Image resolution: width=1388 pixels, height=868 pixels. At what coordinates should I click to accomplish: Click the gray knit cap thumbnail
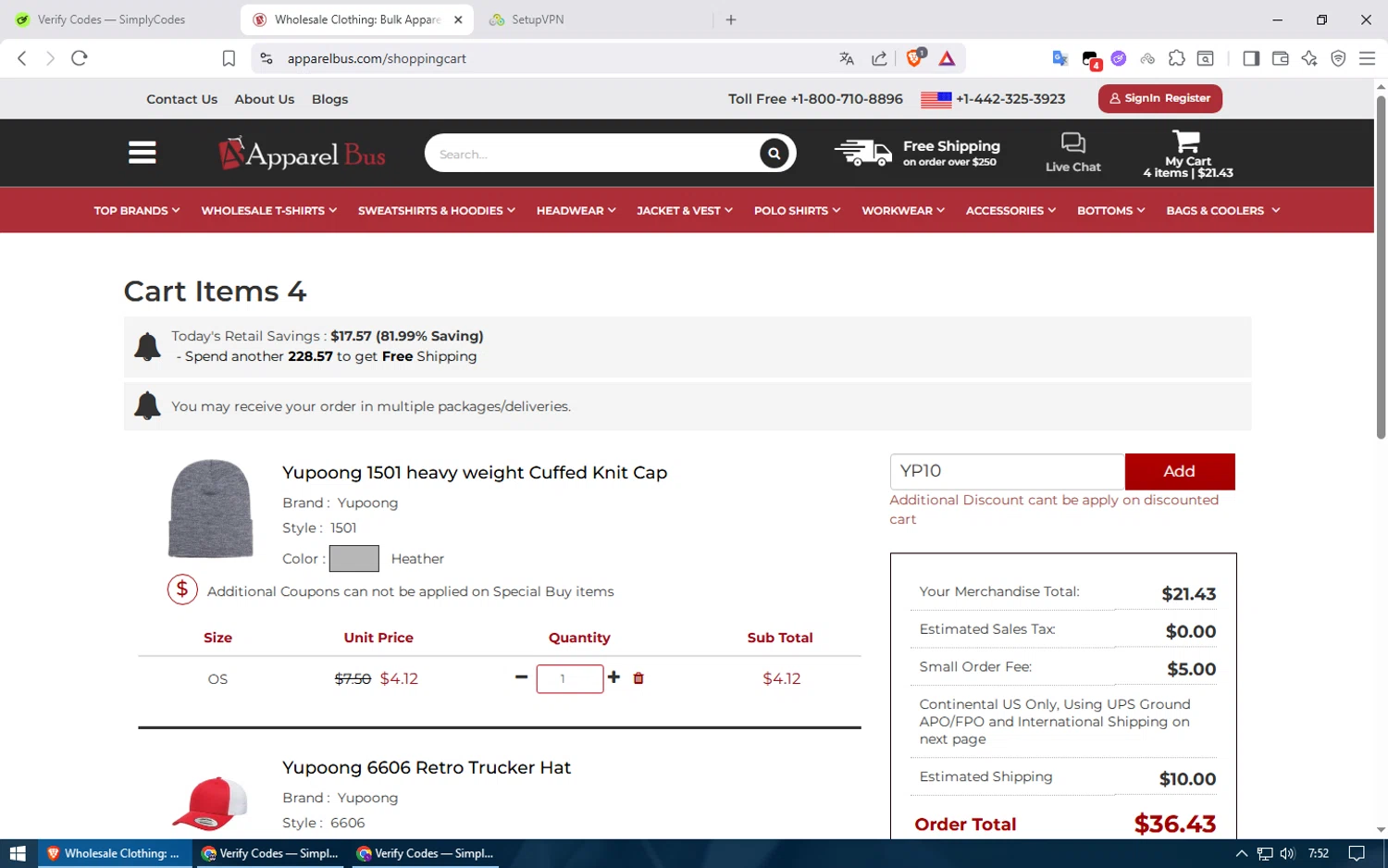pos(210,508)
